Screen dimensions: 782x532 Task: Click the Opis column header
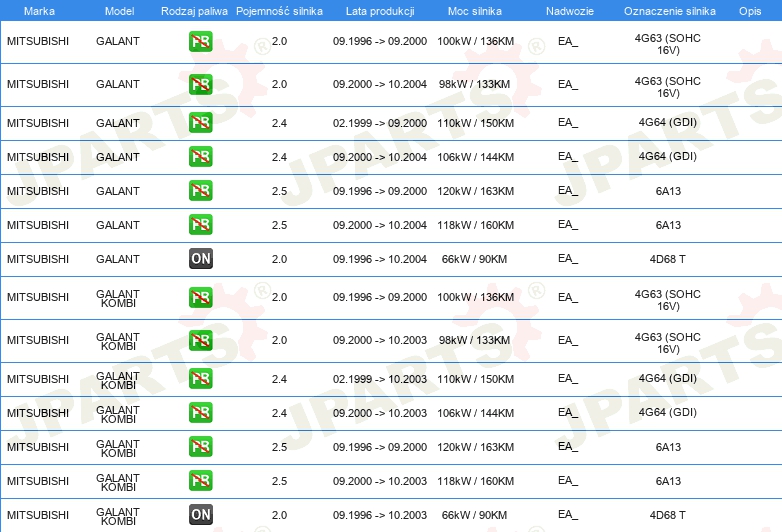coord(750,11)
